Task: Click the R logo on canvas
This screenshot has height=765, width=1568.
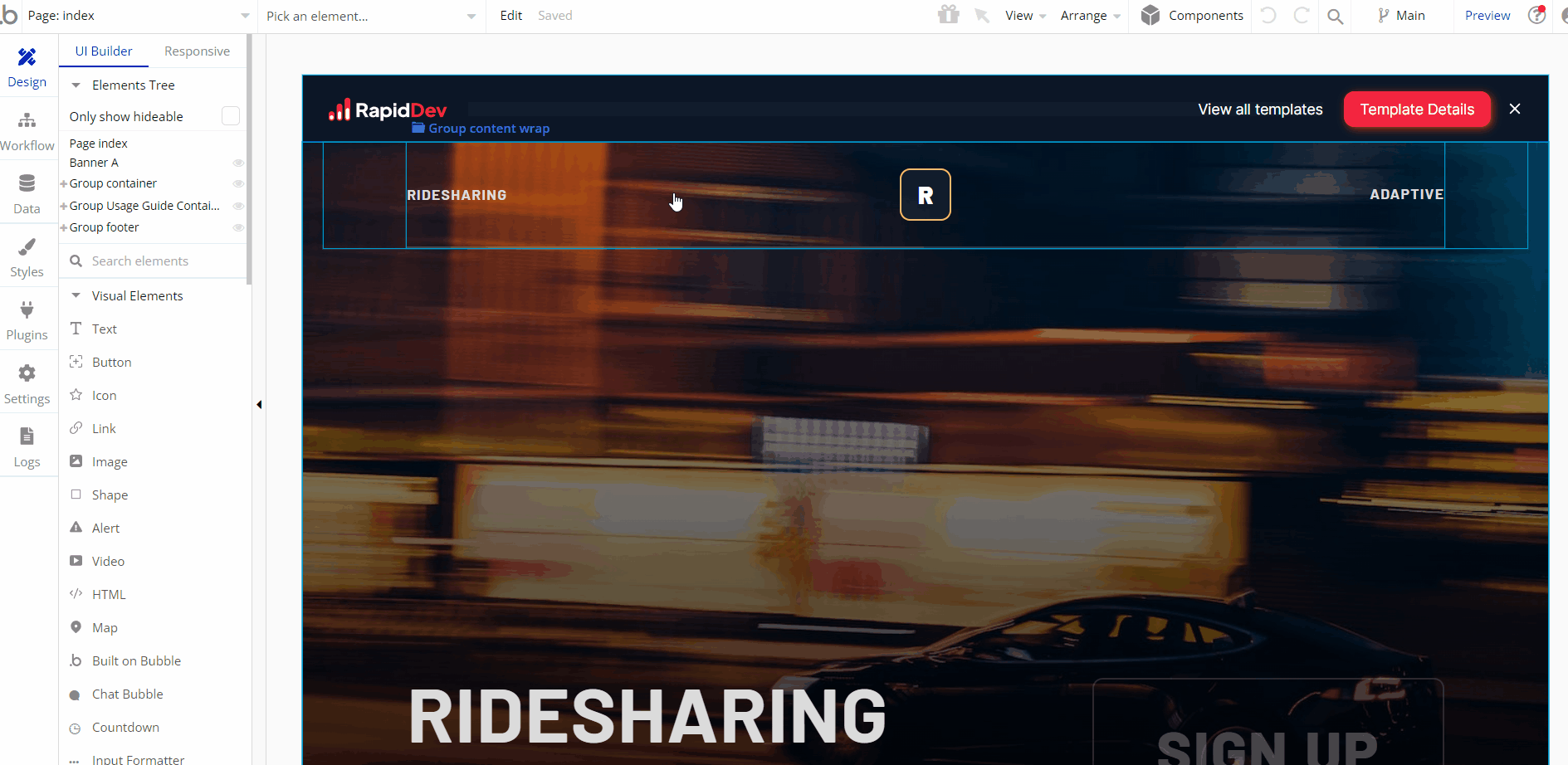Action: [926, 195]
